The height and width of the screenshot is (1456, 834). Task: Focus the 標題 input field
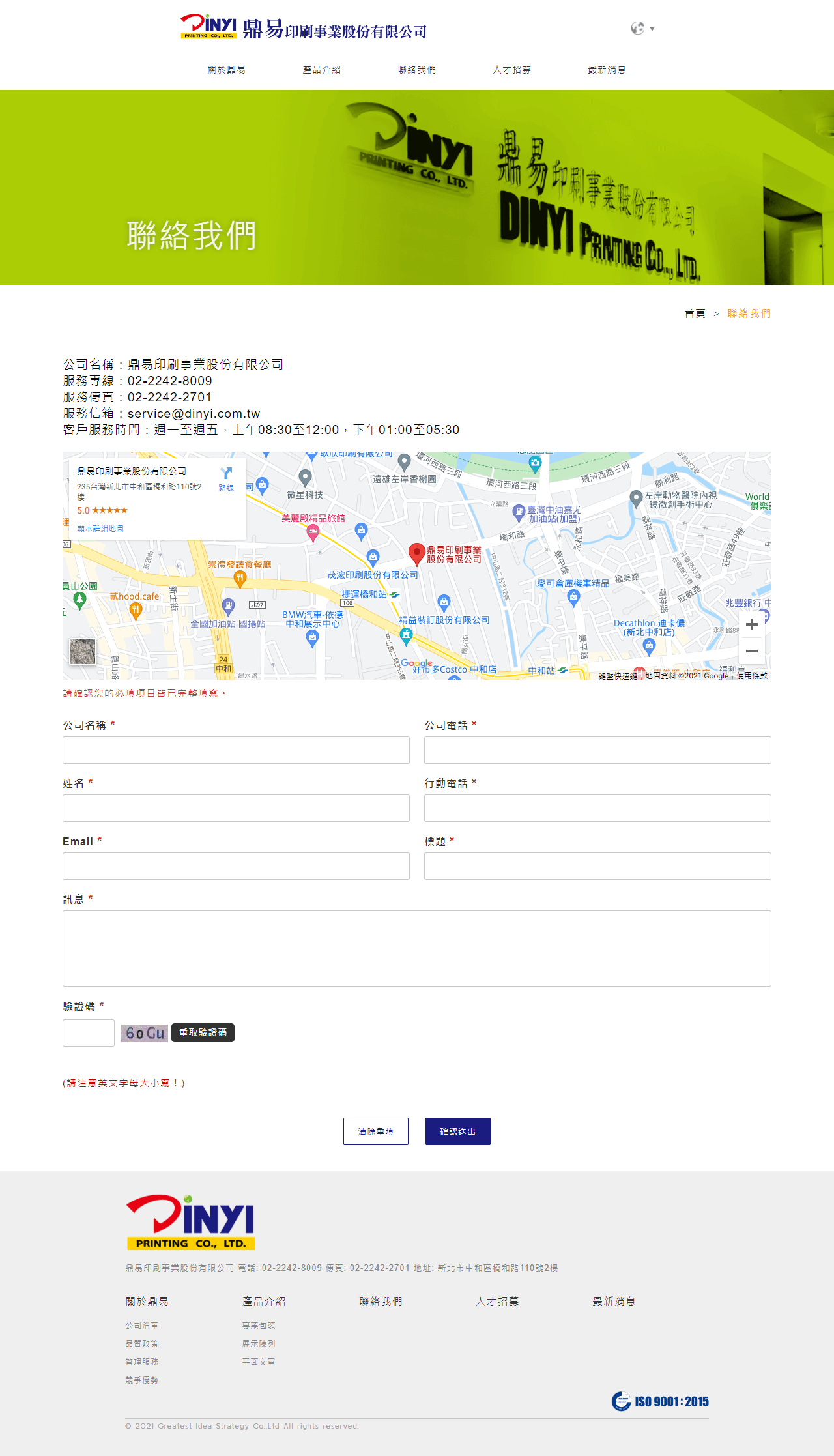597,866
